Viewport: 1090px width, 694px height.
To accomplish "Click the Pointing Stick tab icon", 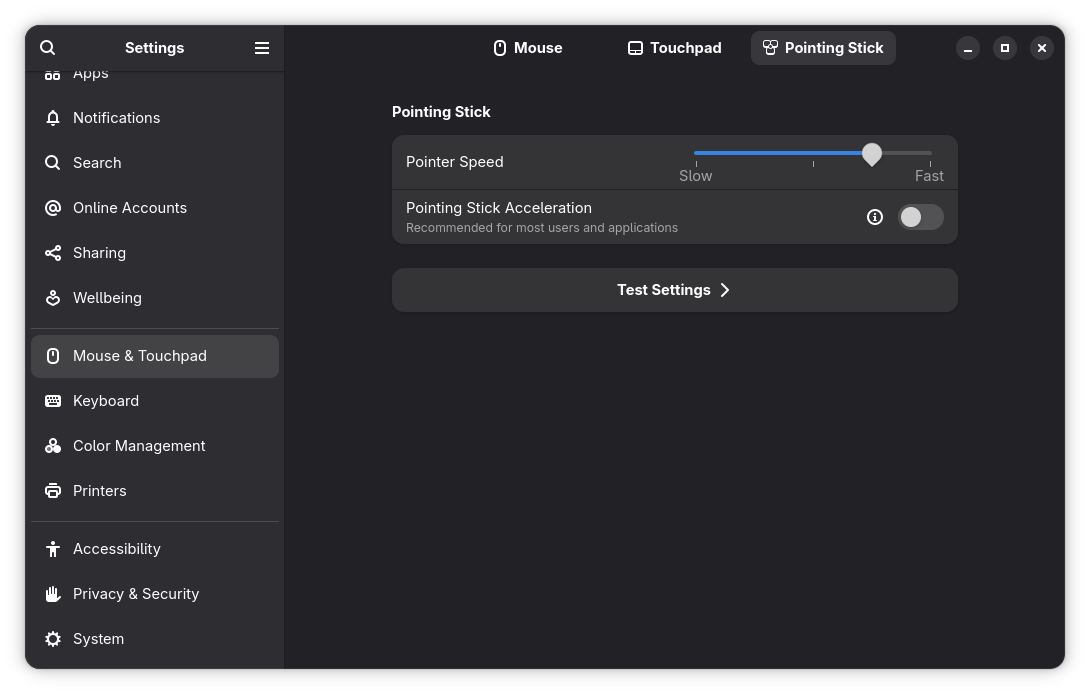I will (x=770, y=47).
